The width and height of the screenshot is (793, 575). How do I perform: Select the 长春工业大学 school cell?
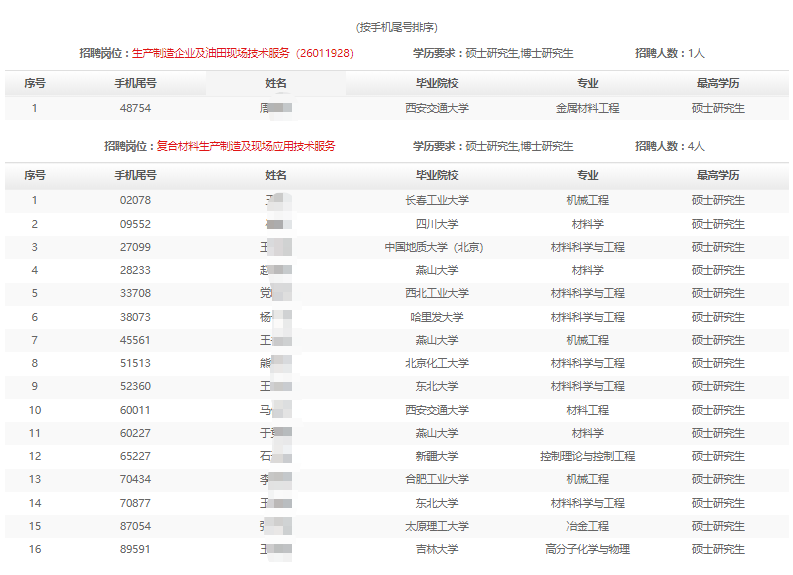(436, 200)
